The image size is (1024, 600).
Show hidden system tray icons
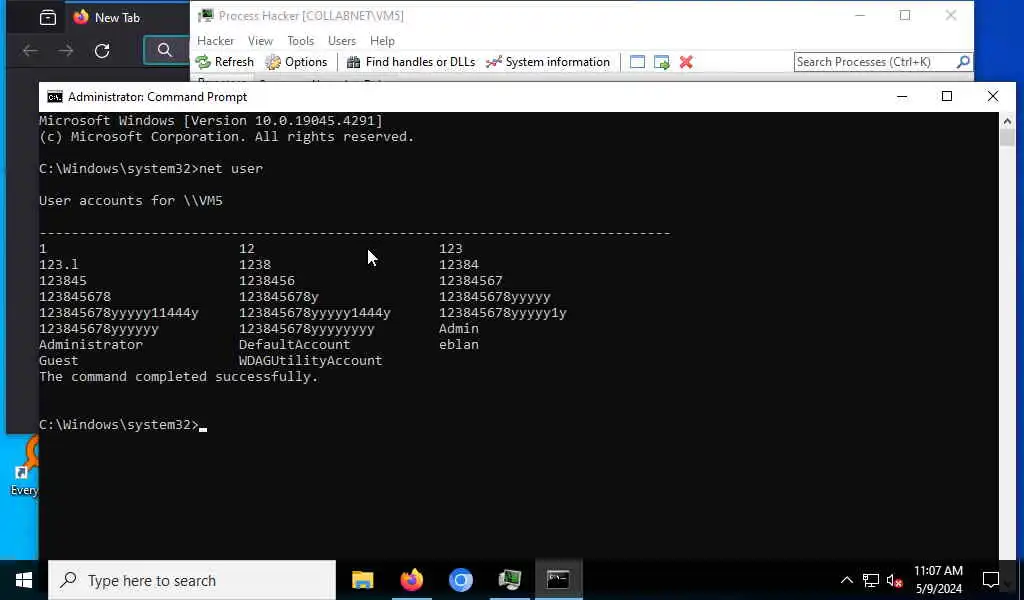[846, 580]
